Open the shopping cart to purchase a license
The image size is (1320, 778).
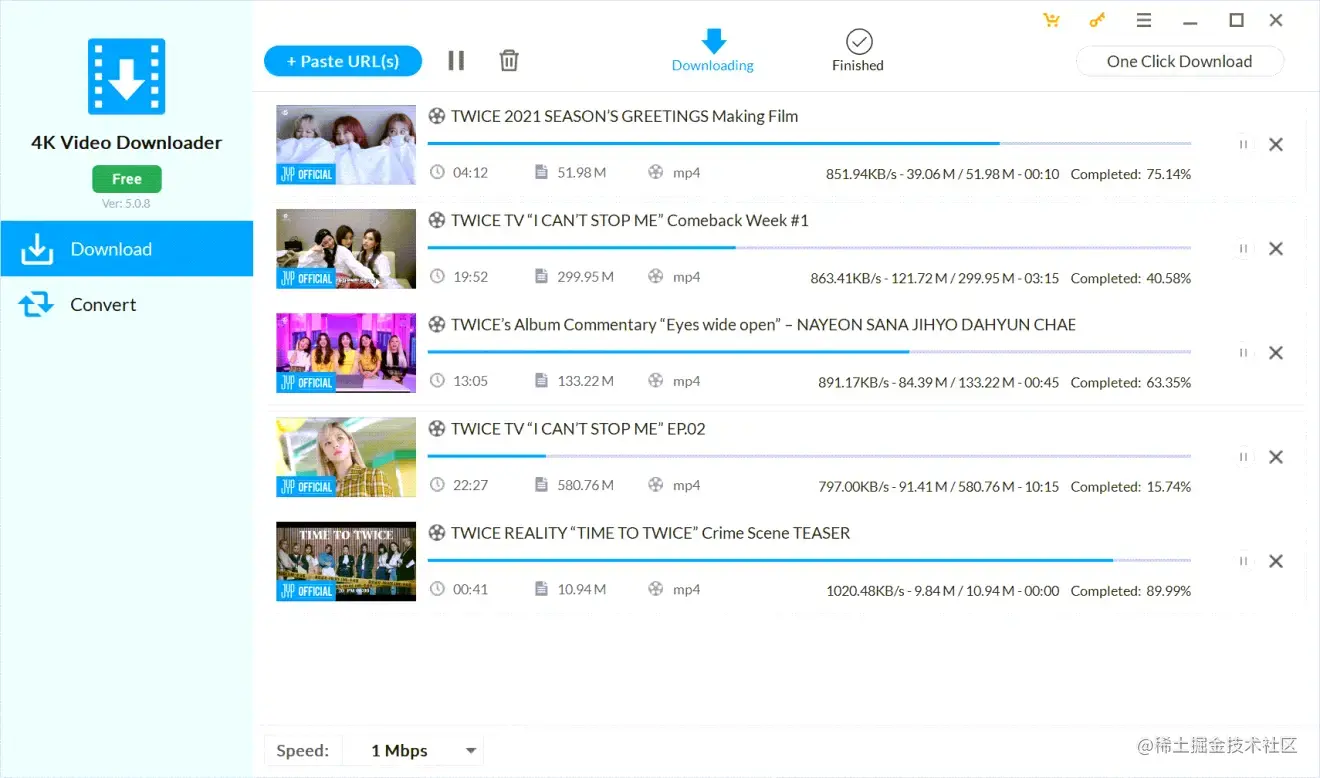(x=1051, y=20)
